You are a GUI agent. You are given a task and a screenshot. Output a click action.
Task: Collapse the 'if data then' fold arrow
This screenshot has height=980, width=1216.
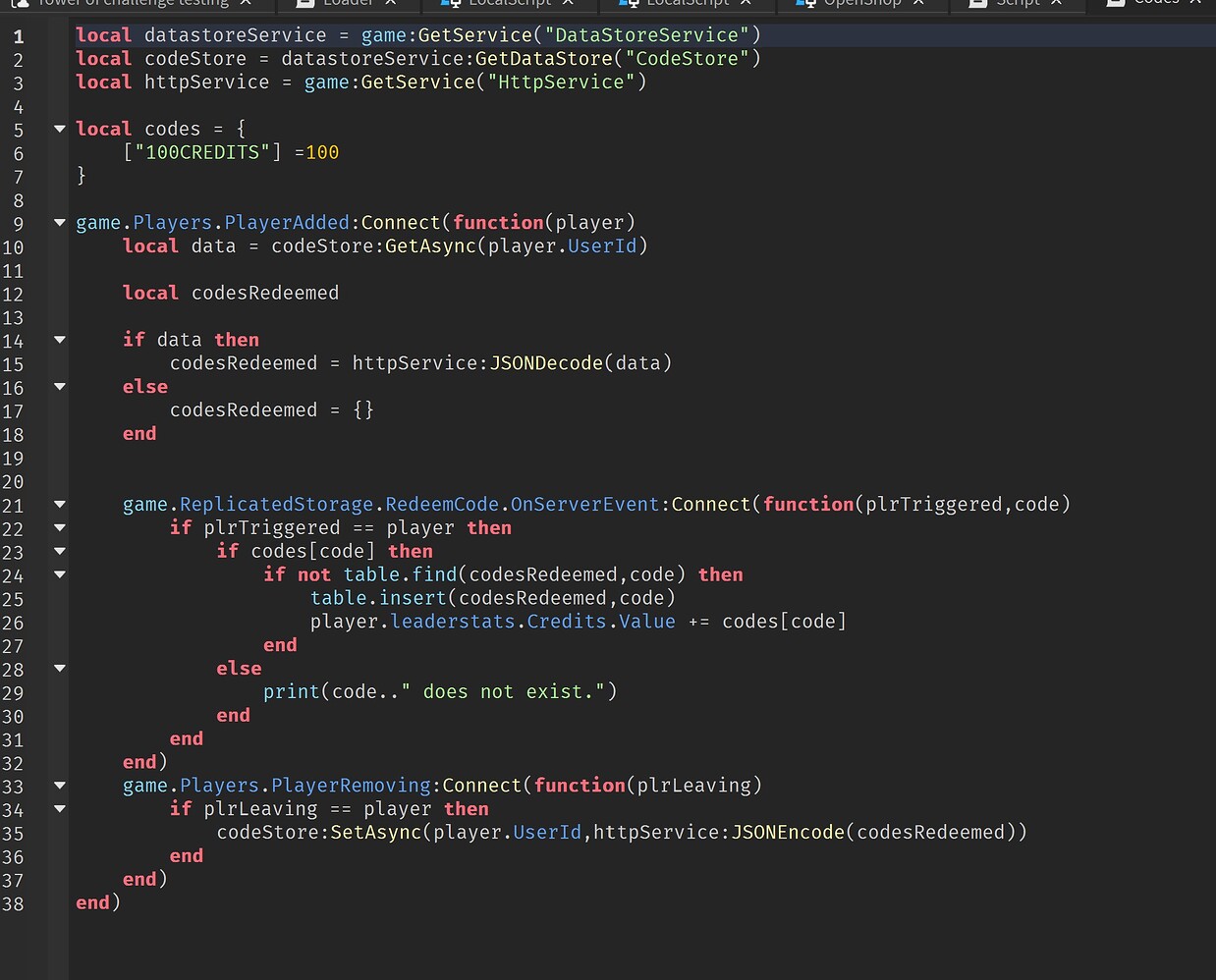coord(60,340)
